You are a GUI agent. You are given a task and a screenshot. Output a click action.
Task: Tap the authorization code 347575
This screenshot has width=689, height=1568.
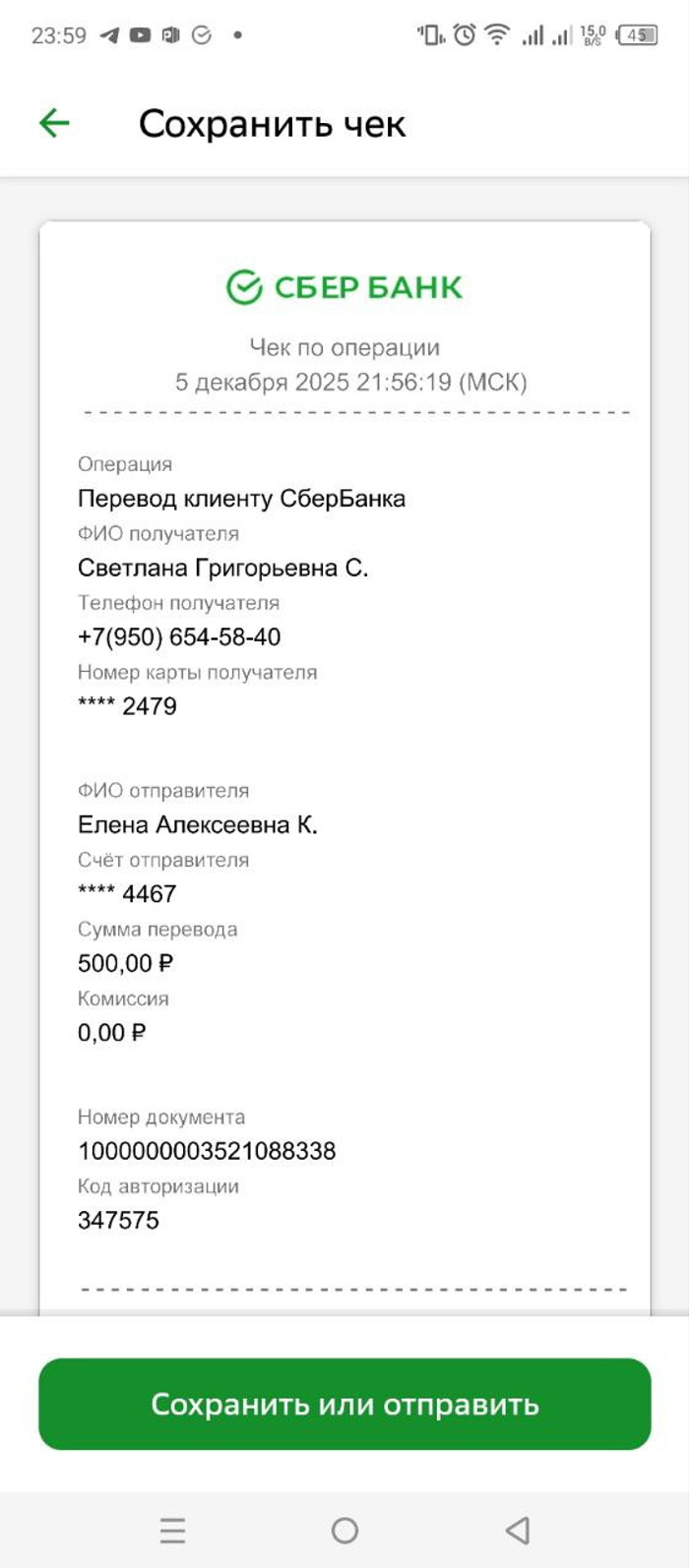pos(118,1221)
